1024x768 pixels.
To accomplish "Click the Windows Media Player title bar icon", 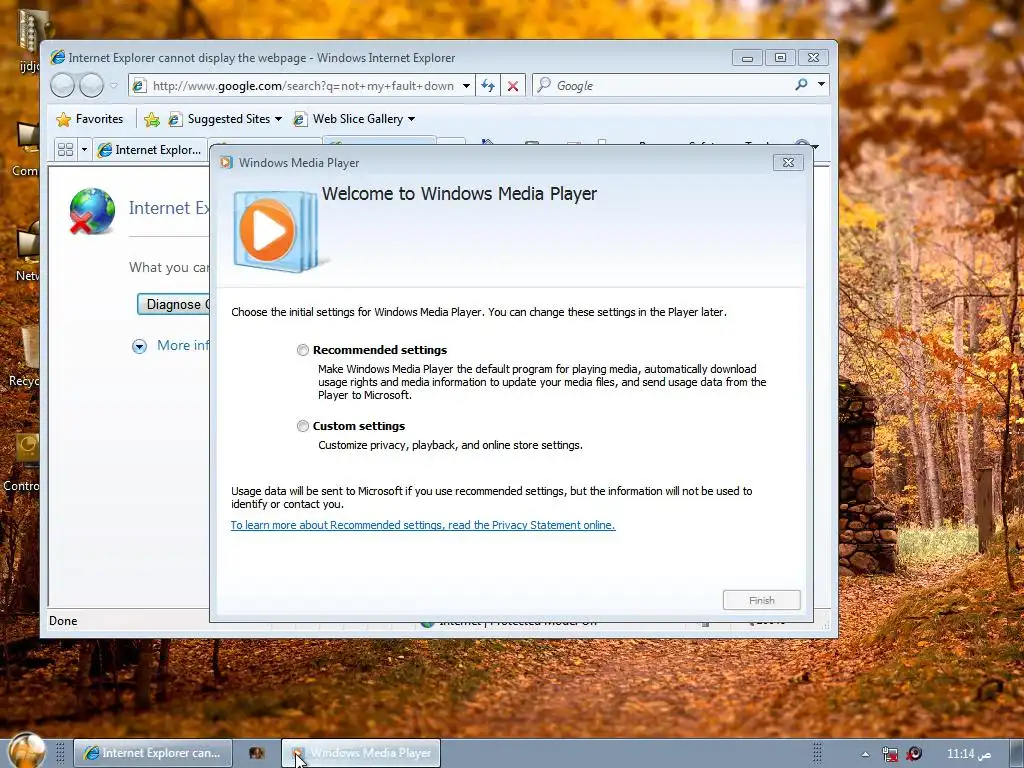I will click(227, 163).
